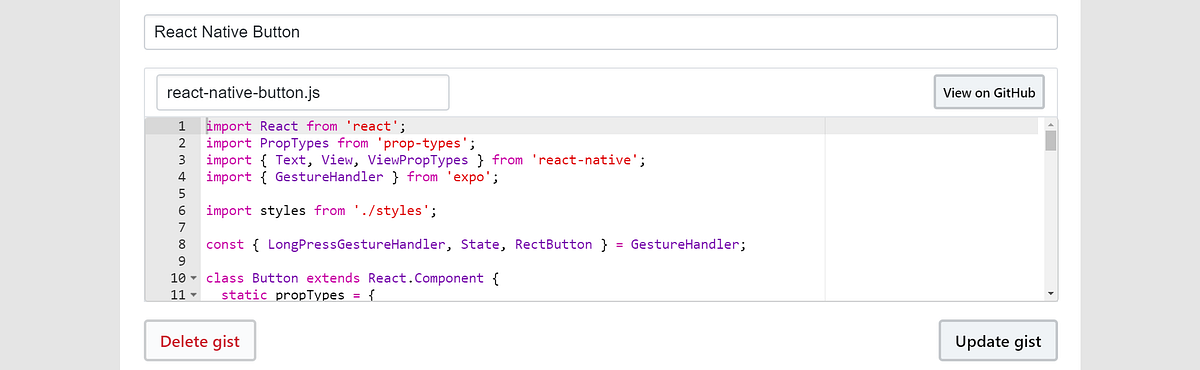Collapse the code fold arrow on line 10
The height and width of the screenshot is (370, 1200).
(194, 278)
